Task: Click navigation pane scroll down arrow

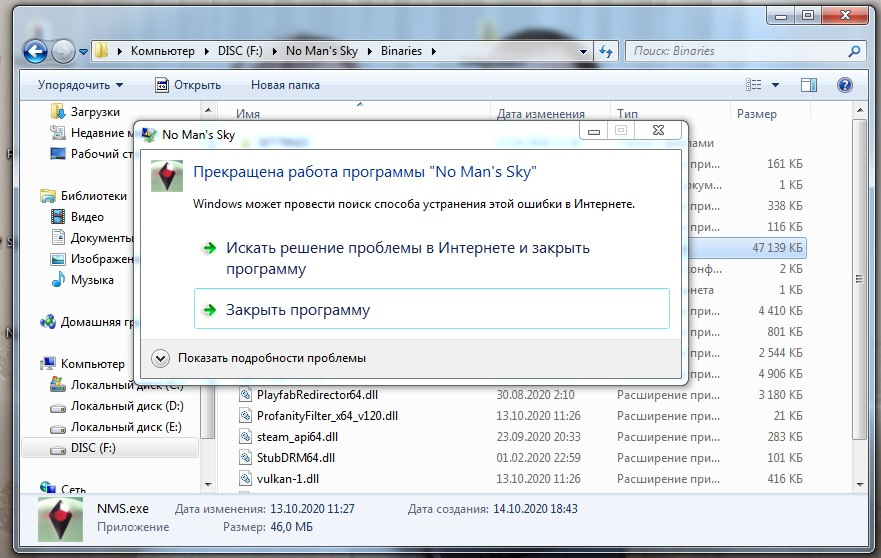Action: (208, 484)
